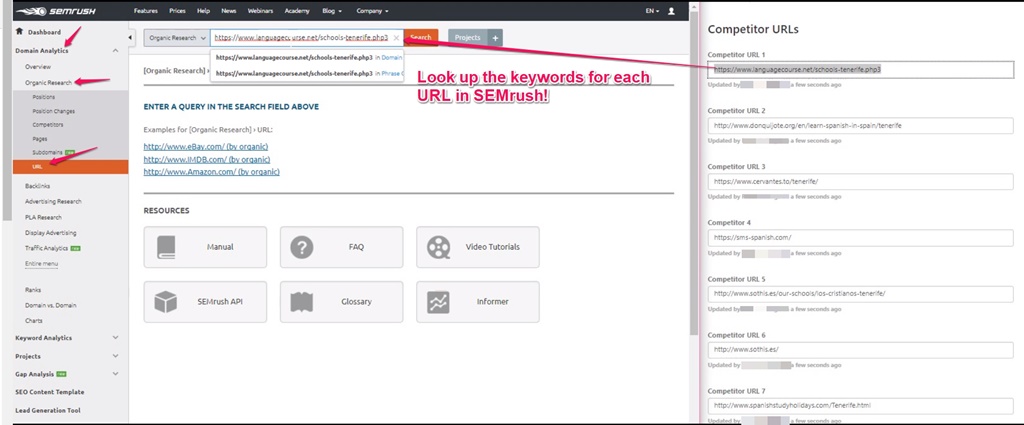Open Traffic Analytics in the sidebar
The width and height of the screenshot is (1024, 425).
[46, 248]
